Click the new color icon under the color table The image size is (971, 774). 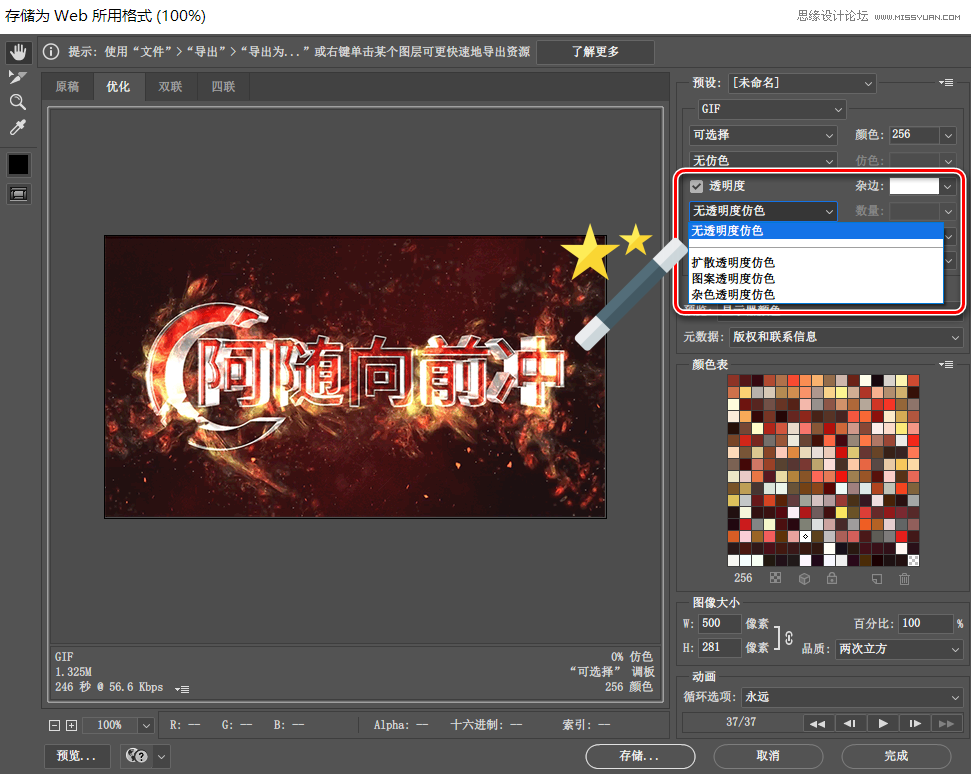(x=877, y=578)
